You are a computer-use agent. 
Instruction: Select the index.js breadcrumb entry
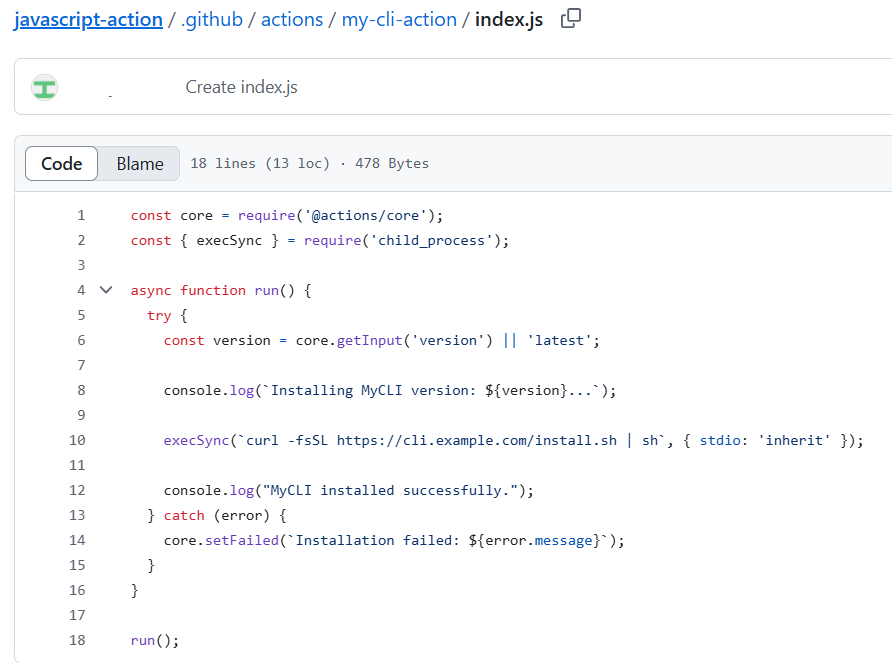508,19
